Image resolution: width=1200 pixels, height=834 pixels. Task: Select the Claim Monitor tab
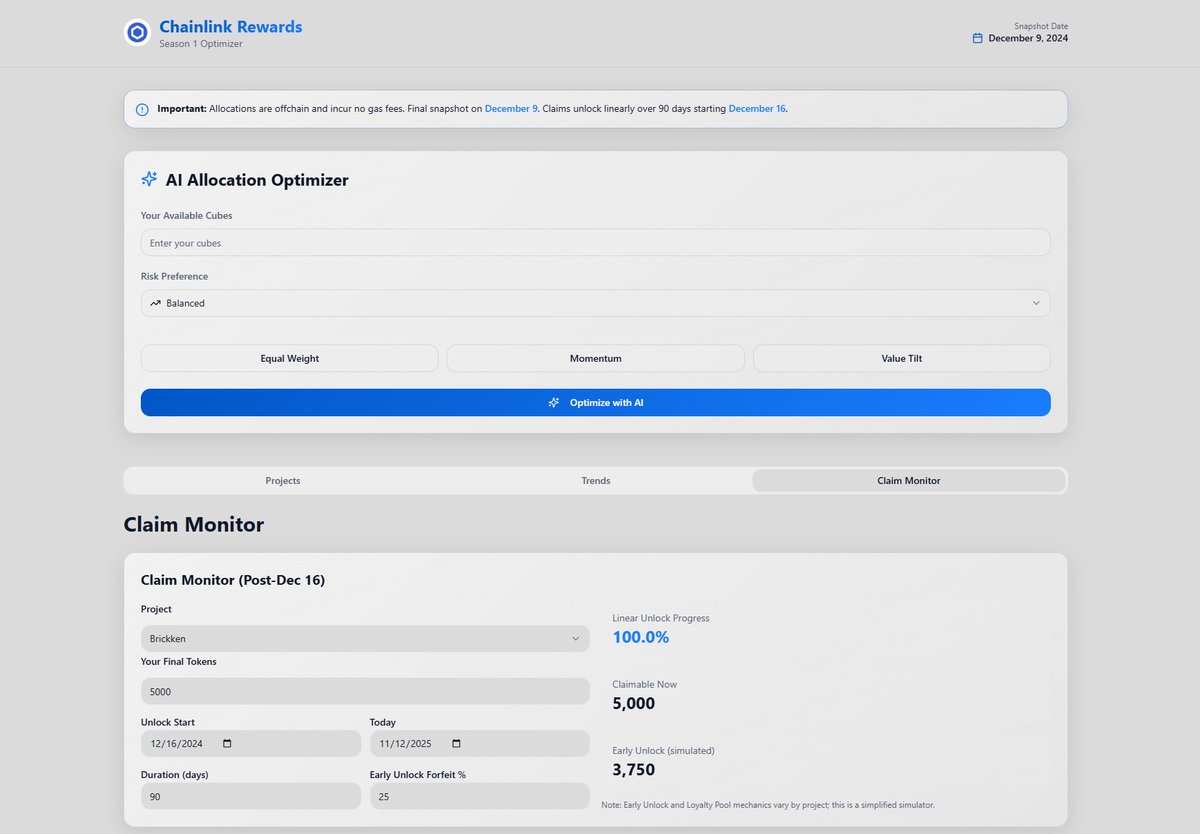coord(909,480)
